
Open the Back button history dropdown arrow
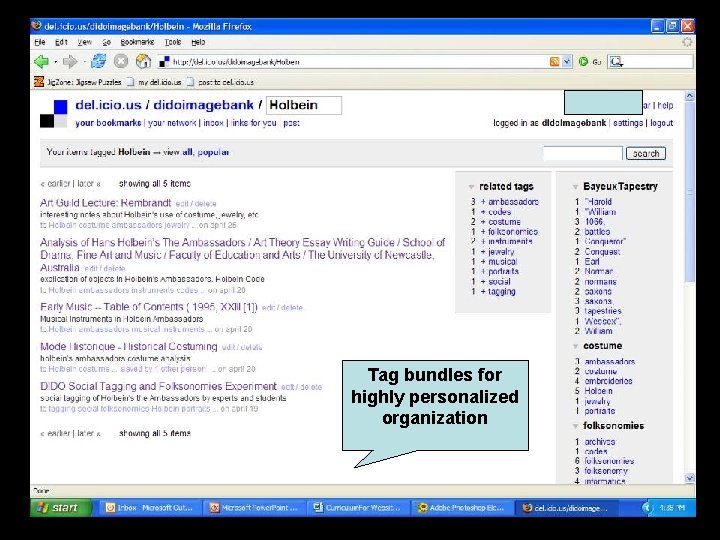[56, 62]
